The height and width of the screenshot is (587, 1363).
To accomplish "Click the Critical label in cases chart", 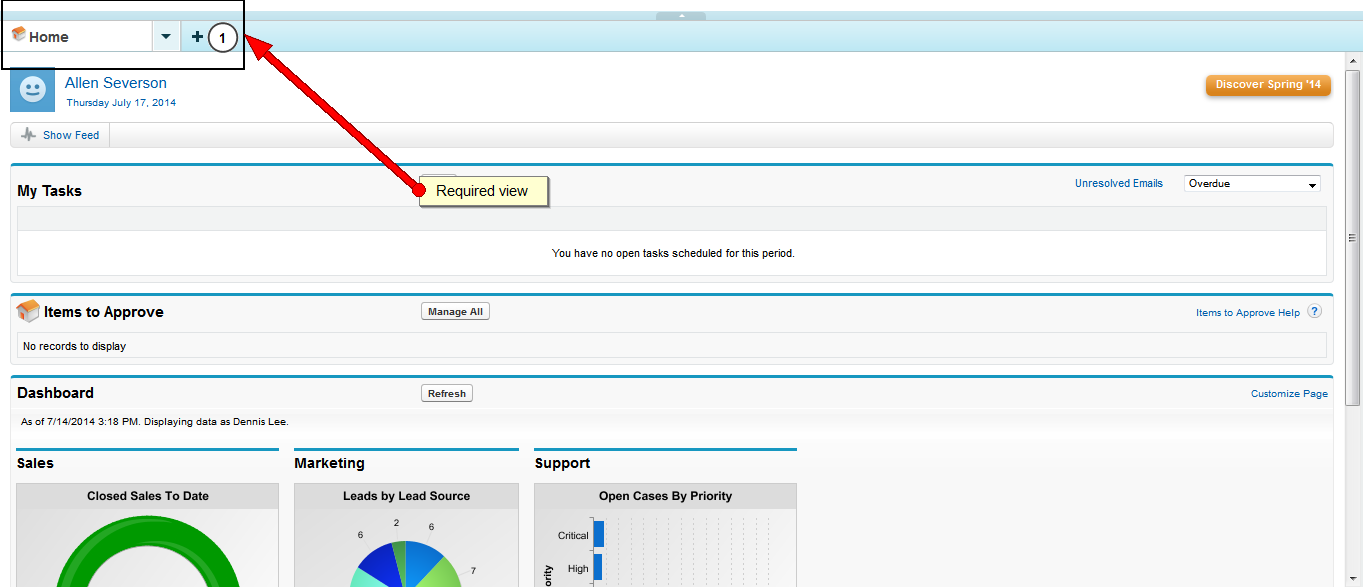I will point(573,536).
